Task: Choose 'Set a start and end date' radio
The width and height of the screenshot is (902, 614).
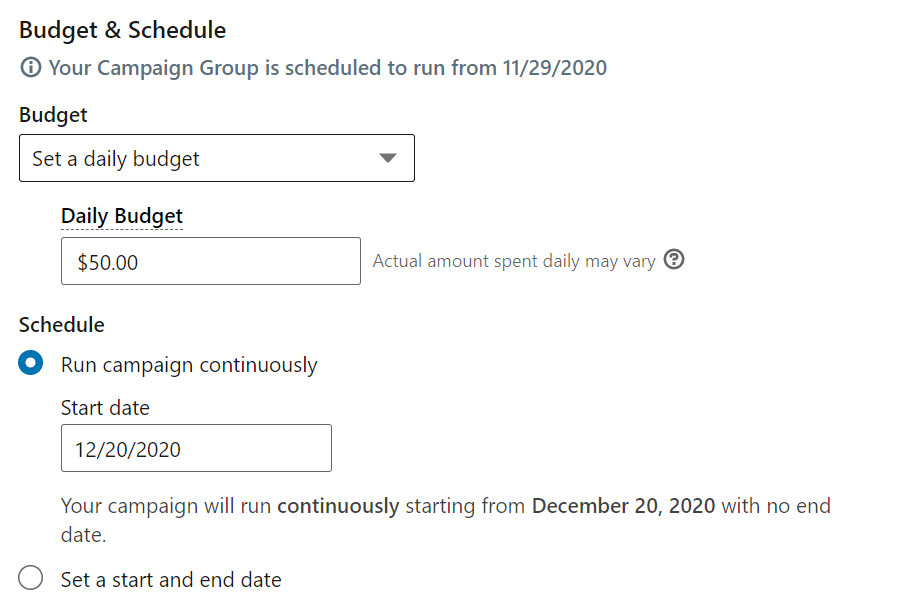Action: click(30, 578)
